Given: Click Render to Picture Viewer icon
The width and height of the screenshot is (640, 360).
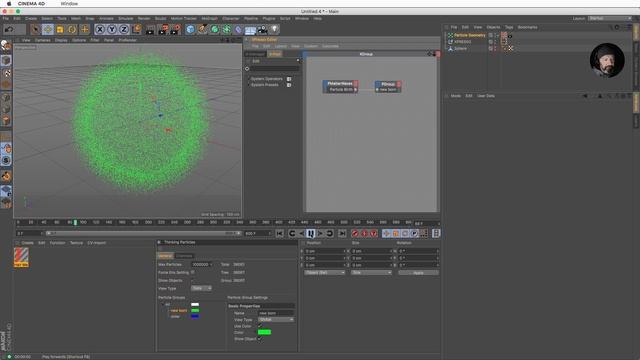Looking at the screenshot, I should tap(163, 29).
